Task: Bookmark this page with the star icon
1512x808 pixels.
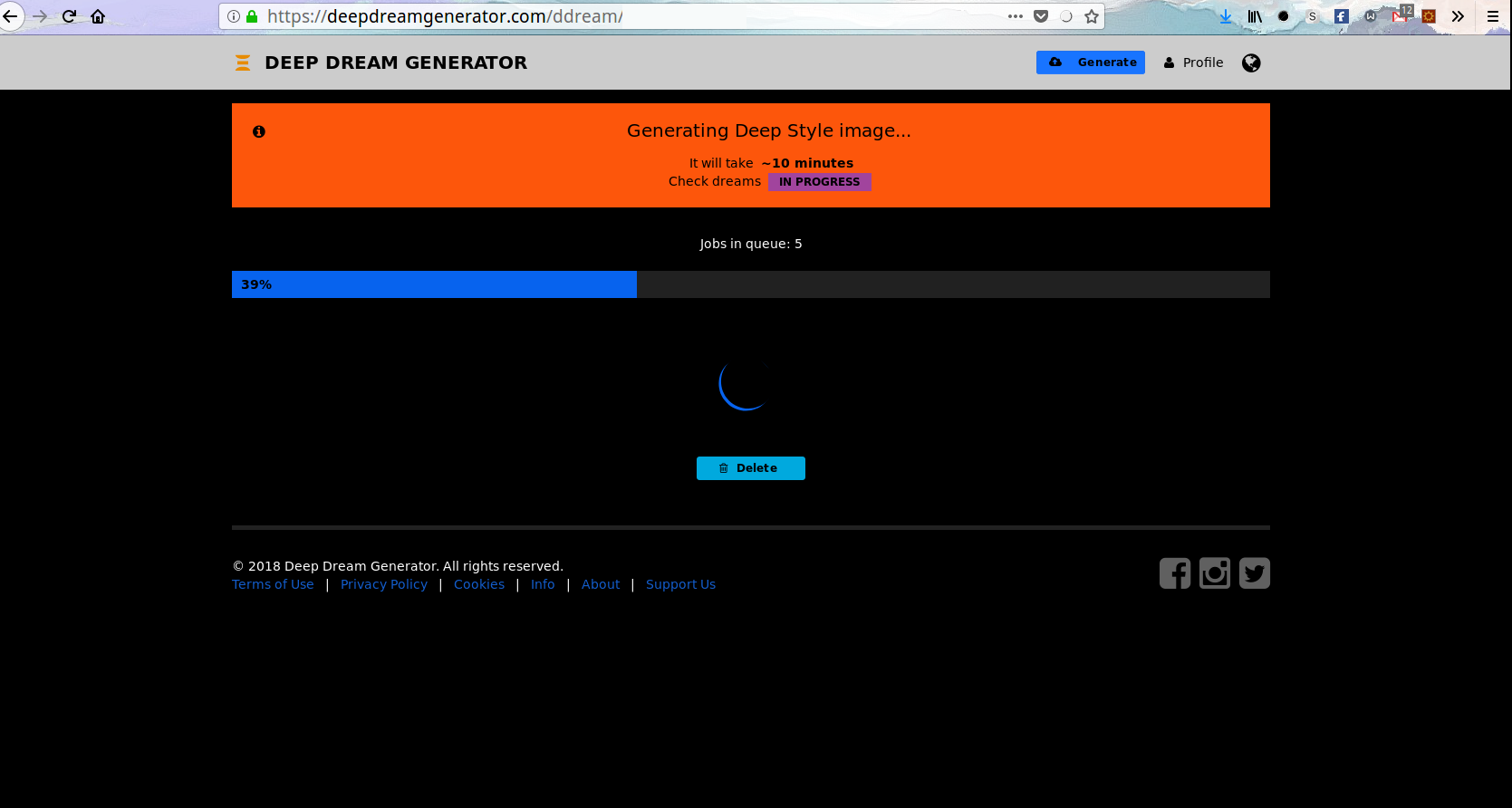Action: [x=1092, y=16]
